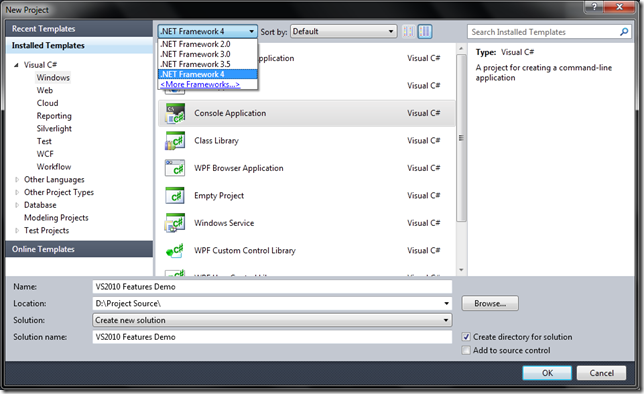Choose .NET Framework 3.5 option
644x394 pixels.
208,64
